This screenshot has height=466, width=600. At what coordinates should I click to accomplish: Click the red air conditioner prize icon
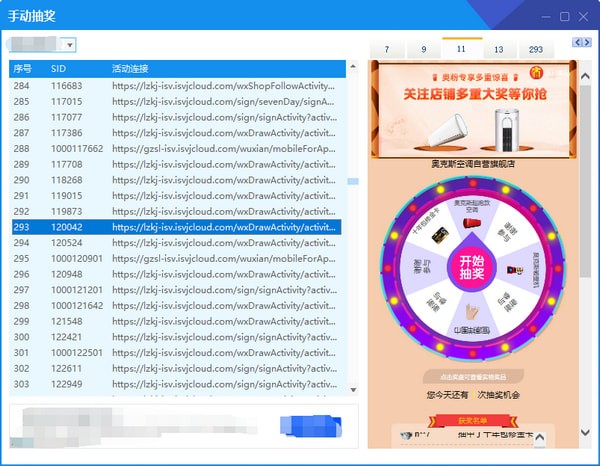(471, 223)
